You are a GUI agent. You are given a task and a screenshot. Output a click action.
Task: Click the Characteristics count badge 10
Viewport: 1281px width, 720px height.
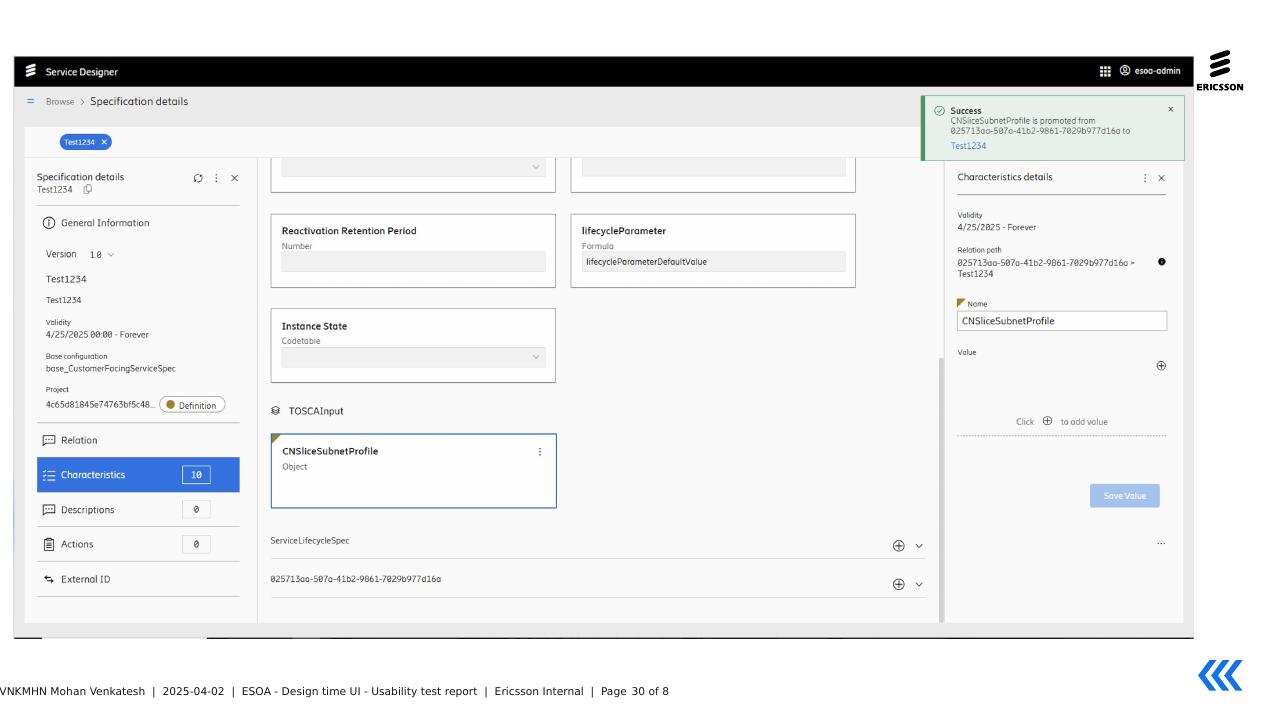click(x=196, y=475)
